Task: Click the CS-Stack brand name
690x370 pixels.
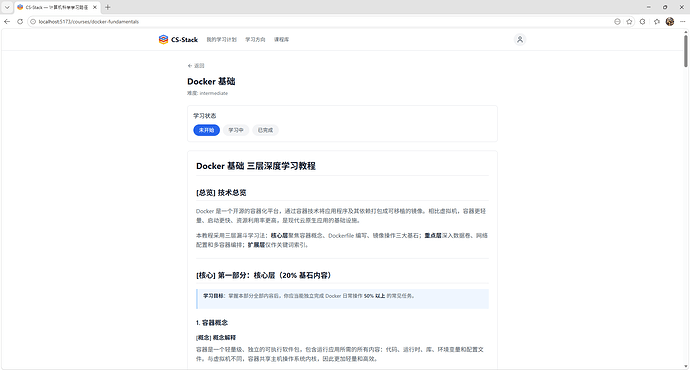Action: tap(184, 40)
